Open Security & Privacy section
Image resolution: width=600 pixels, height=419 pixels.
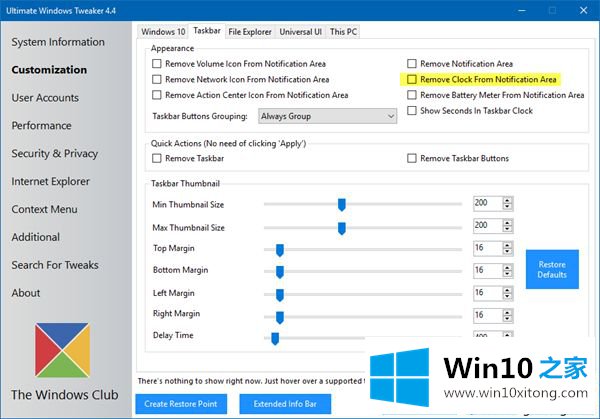[x=55, y=153]
